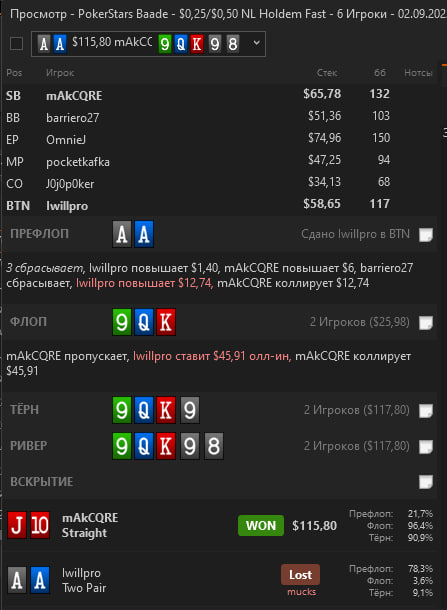This screenshot has width=447, height=610.
Task: Open note icon on the Preflop row
Action: (x=426, y=235)
